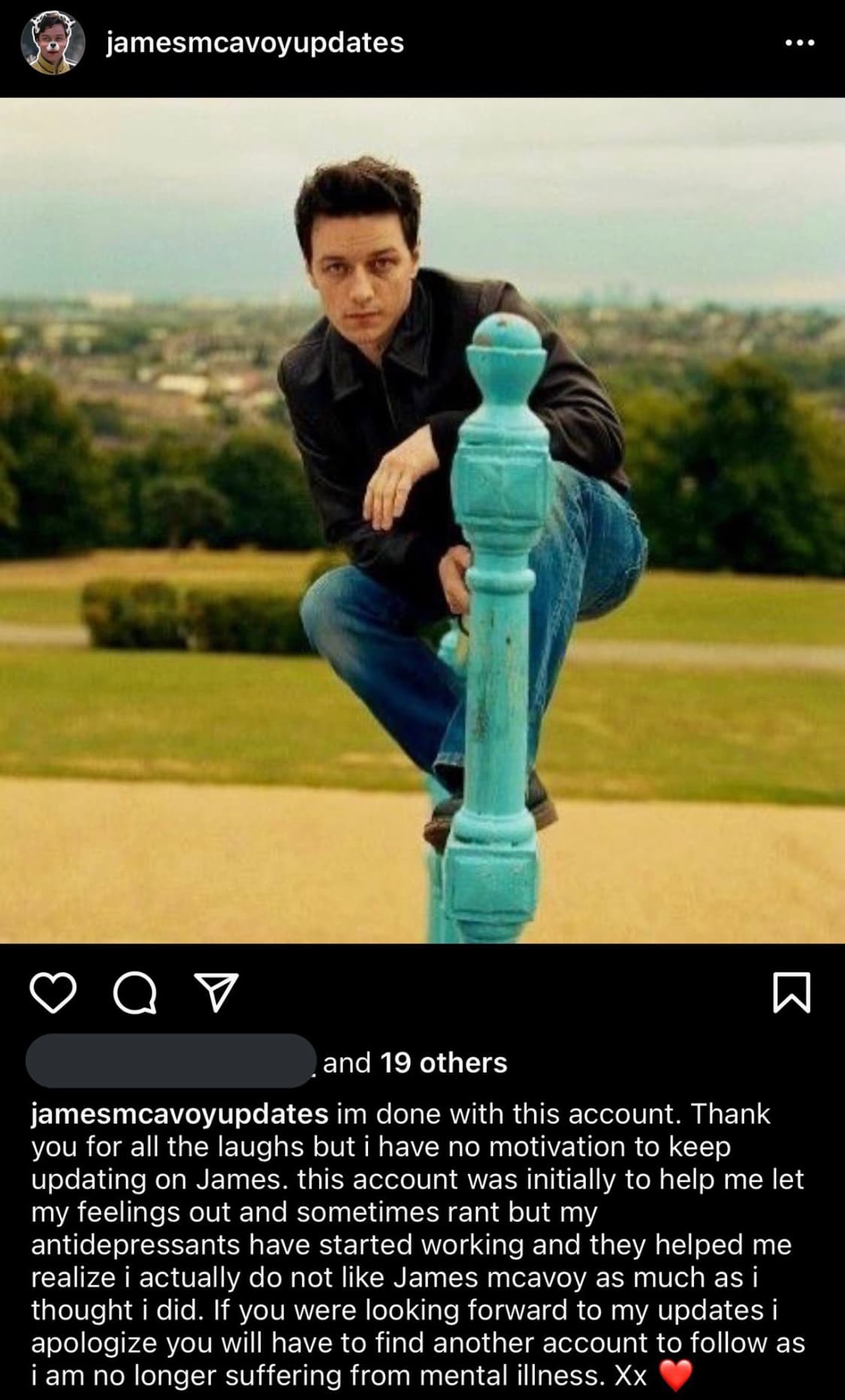The width and height of the screenshot is (845, 1400).
Task: Open the three-dot more options menu
Action: (x=799, y=43)
